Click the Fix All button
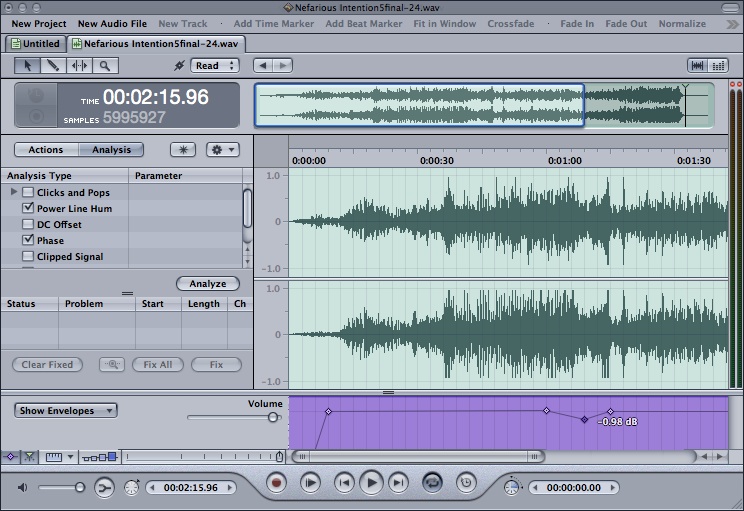Viewport: 744px width, 511px height. point(158,364)
